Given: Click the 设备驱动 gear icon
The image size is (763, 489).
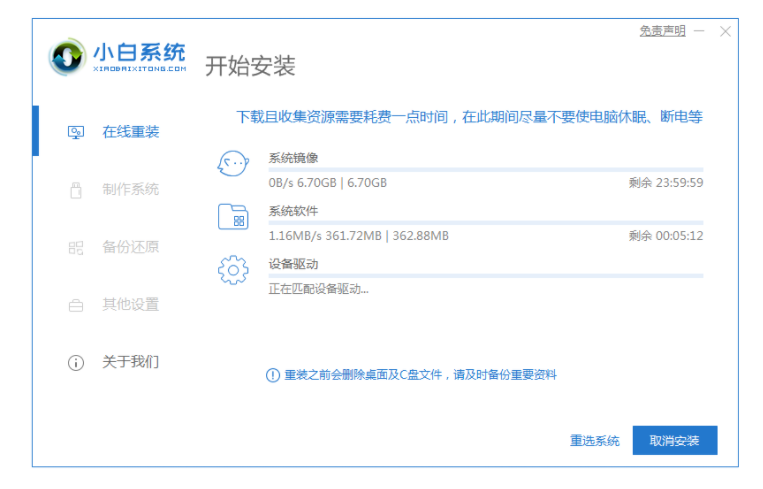Looking at the screenshot, I should (232, 270).
